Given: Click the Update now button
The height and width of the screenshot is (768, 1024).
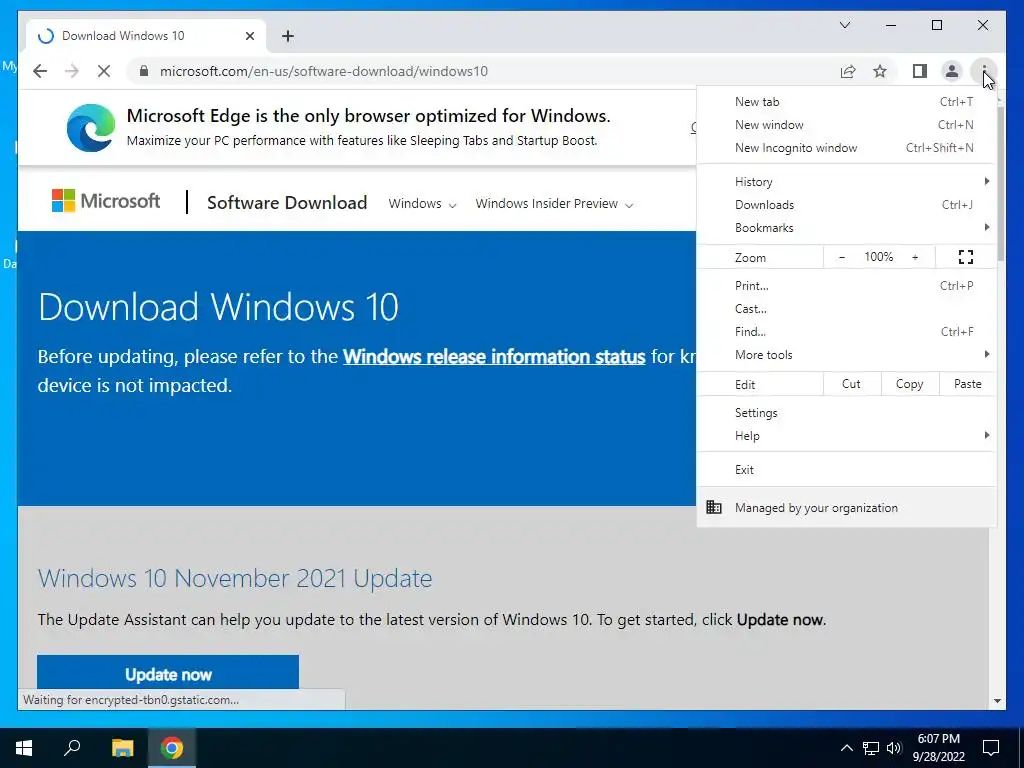Looking at the screenshot, I should 168,672.
